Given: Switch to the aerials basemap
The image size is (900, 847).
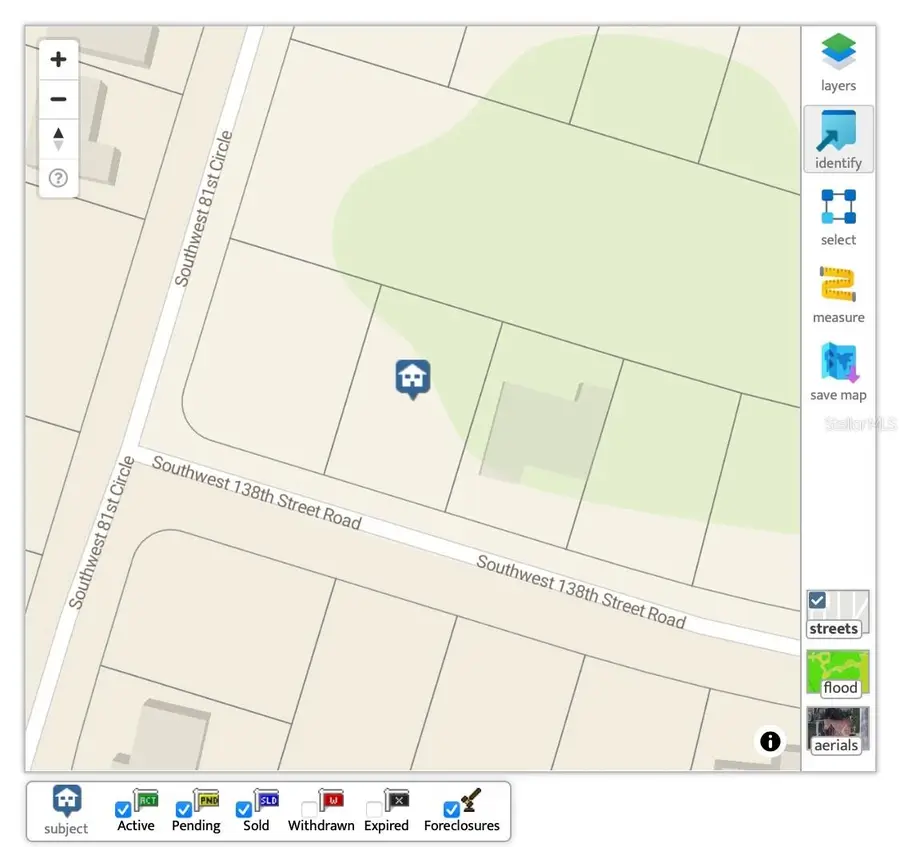Looking at the screenshot, I should pos(838,729).
